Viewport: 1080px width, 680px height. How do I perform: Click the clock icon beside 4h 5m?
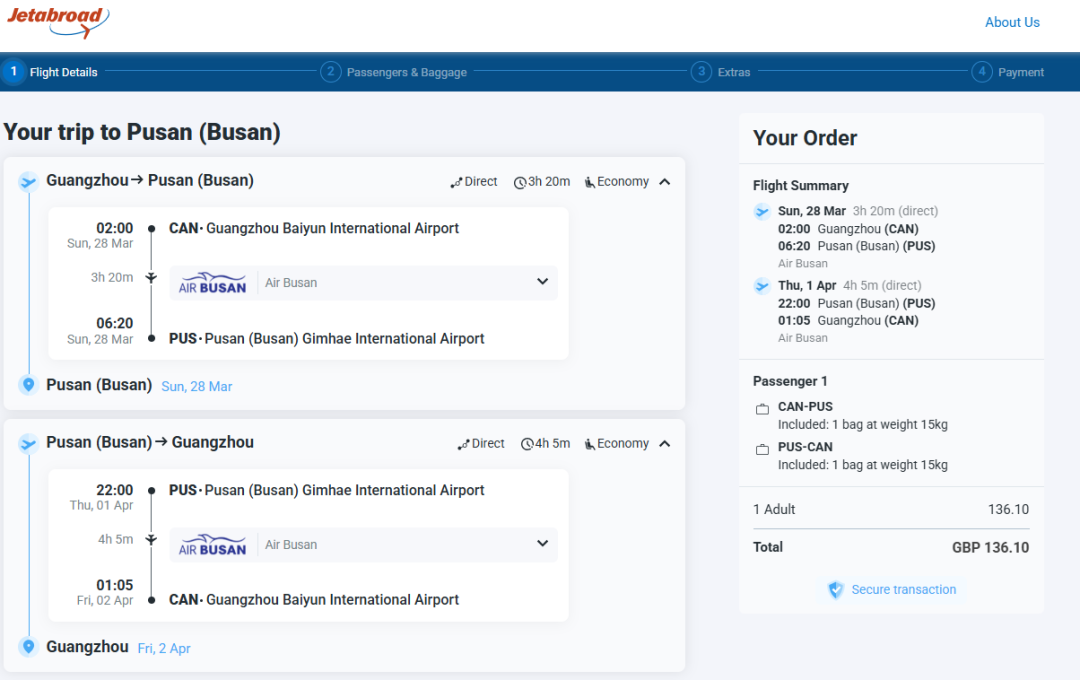pyautogui.click(x=527, y=444)
